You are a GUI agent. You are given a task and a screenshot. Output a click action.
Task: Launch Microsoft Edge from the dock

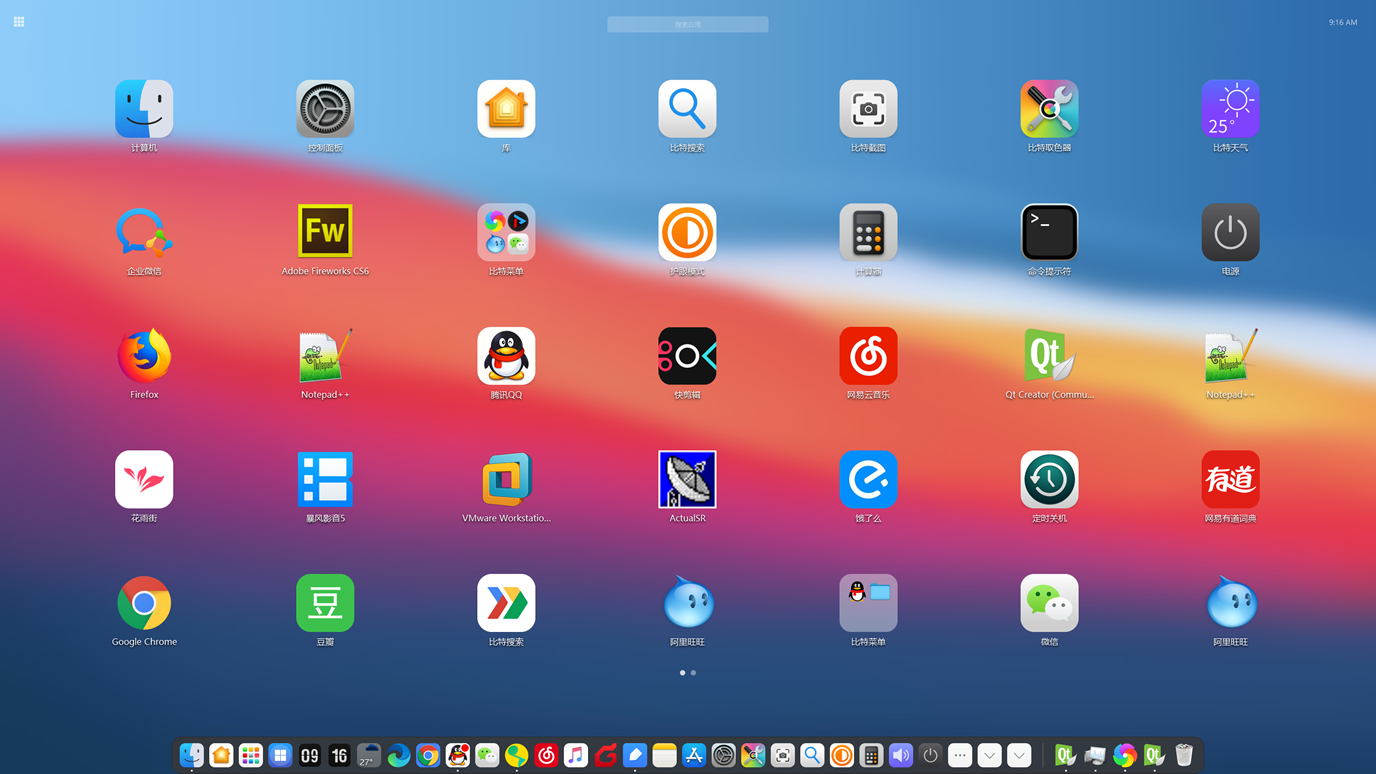pos(398,756)
